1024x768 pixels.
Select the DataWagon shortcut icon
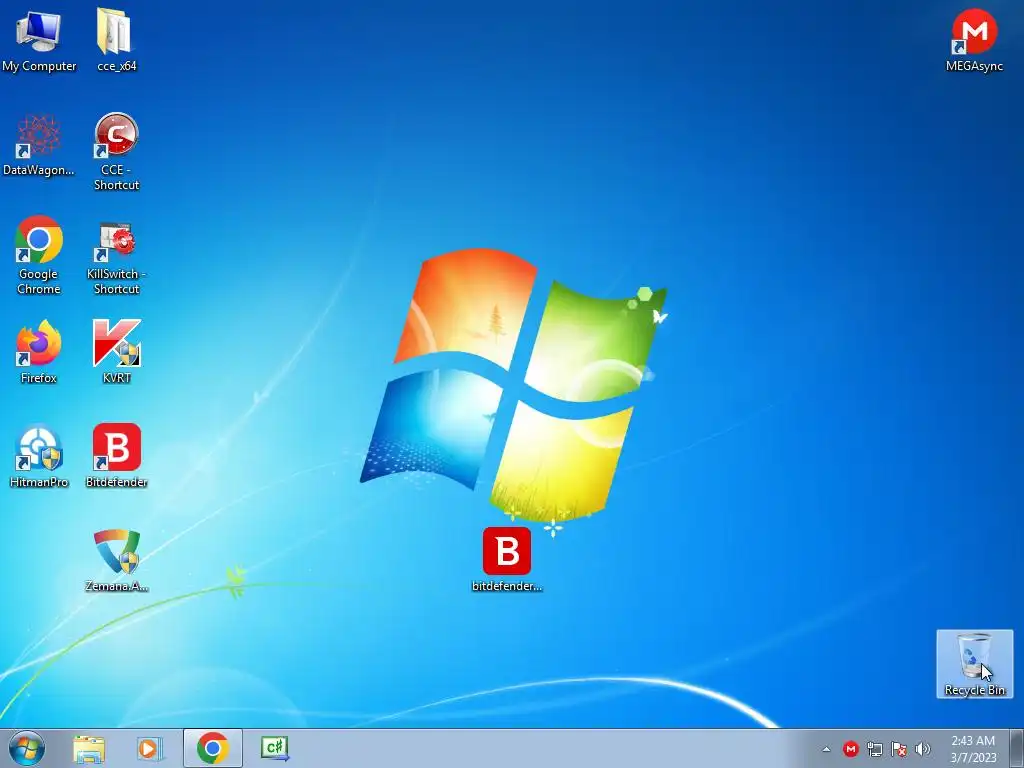tap(39, 145)
